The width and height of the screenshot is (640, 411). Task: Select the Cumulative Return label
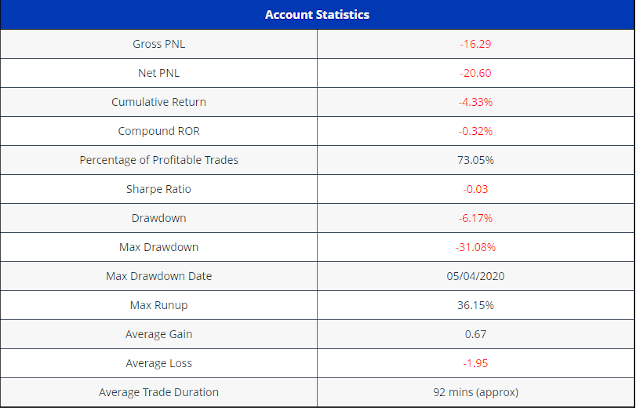pos(159,102)
